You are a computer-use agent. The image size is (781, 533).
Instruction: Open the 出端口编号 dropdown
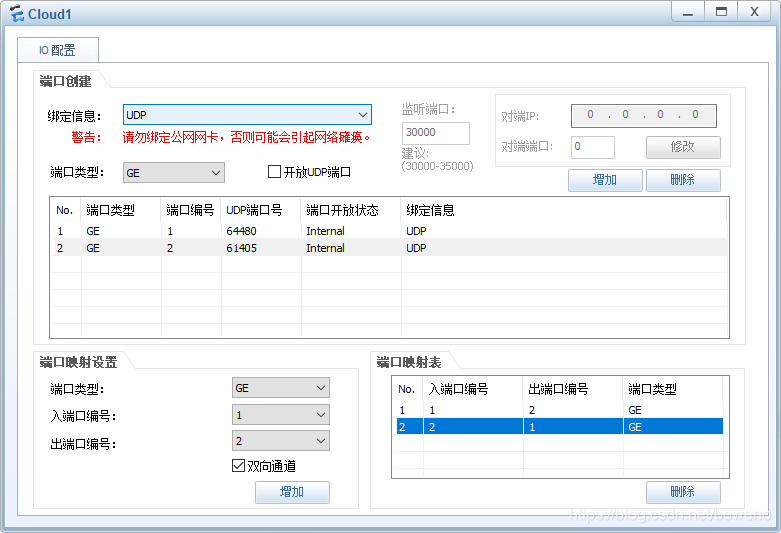coord(281,441)
